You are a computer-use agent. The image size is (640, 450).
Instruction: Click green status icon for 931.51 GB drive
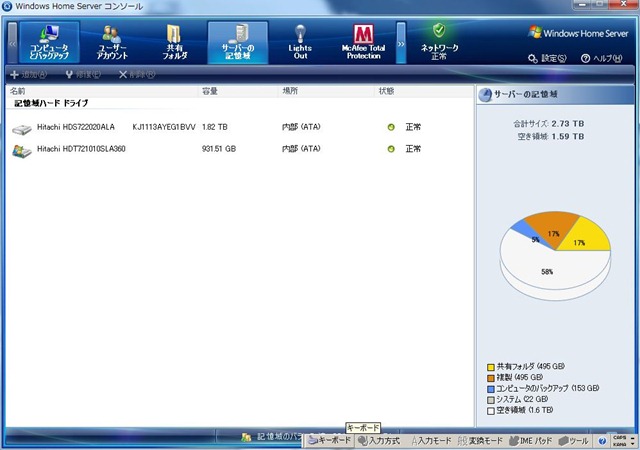click(x=391, y=149)
